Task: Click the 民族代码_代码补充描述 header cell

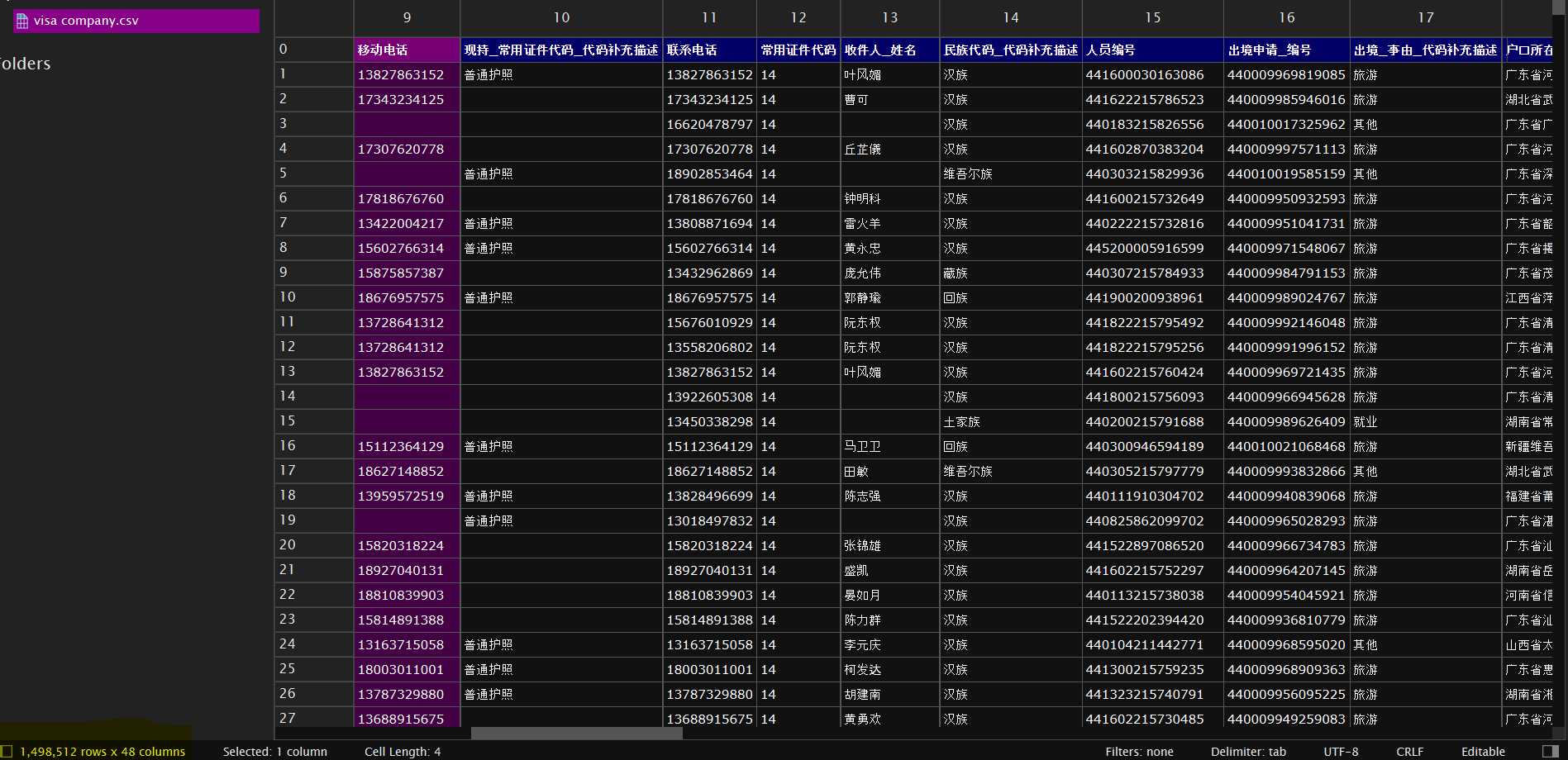Action: (x=1011, y=50)
